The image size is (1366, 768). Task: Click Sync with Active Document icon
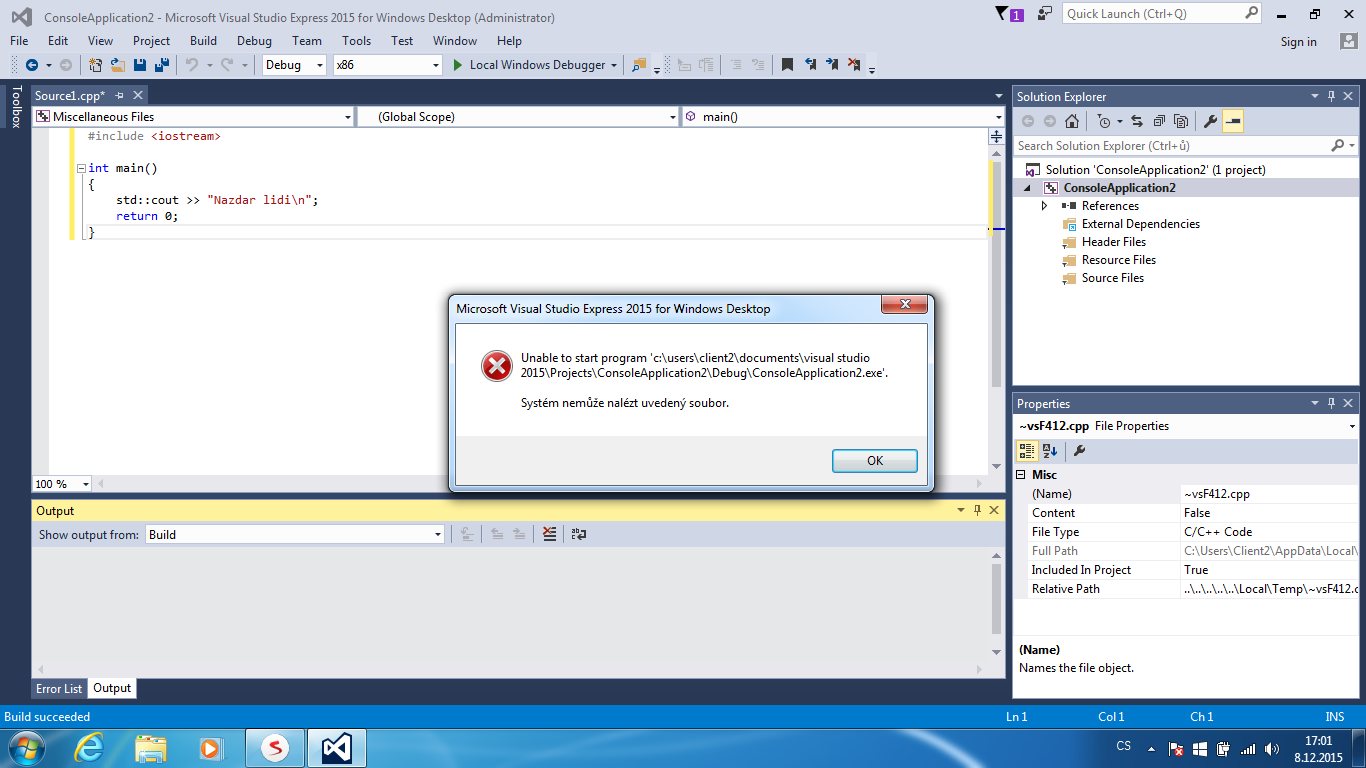point(1138,121)
